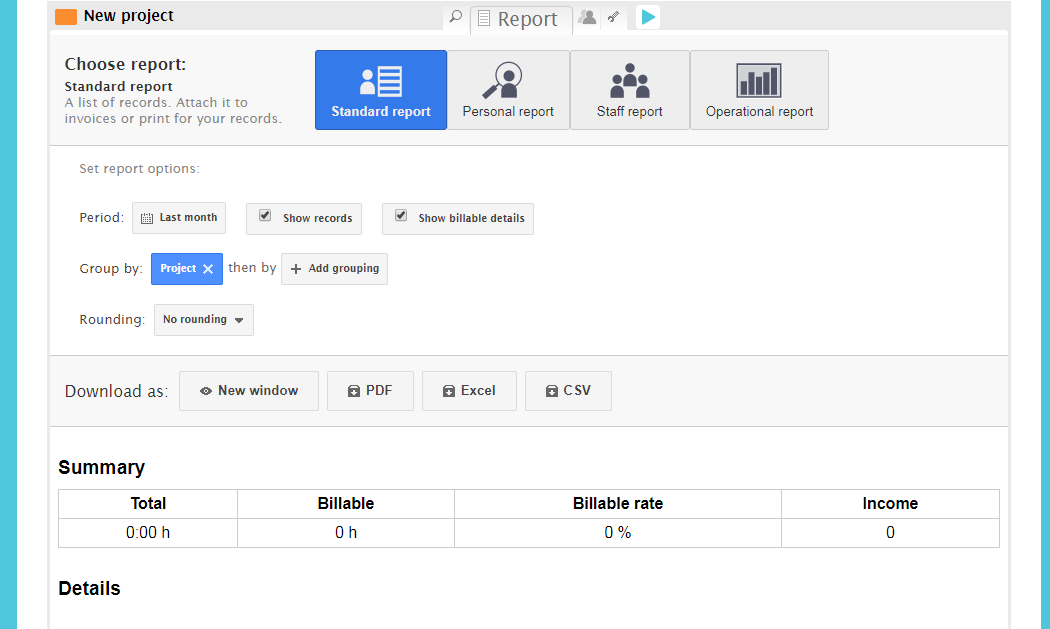The image size is (1050, 629).
Task: Switch to the Staff report type
Action: 630,90
